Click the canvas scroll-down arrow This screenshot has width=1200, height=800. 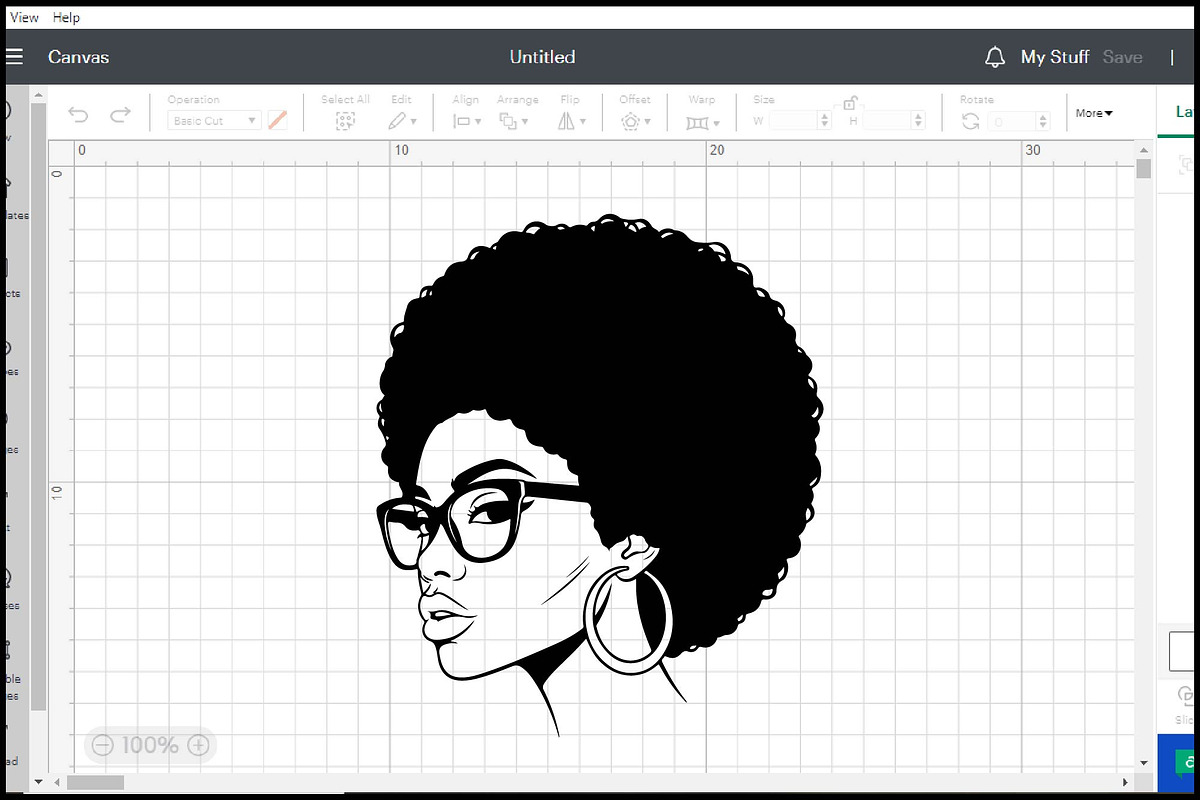point(1144,763)
